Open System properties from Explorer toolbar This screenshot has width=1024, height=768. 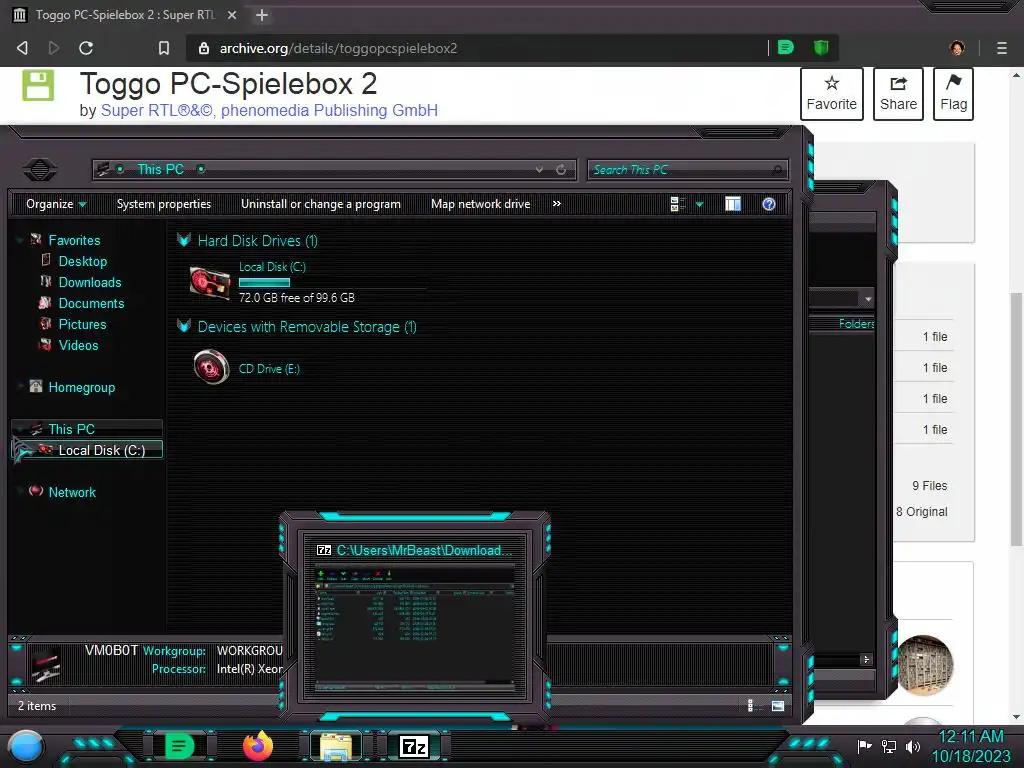(164, 204)
